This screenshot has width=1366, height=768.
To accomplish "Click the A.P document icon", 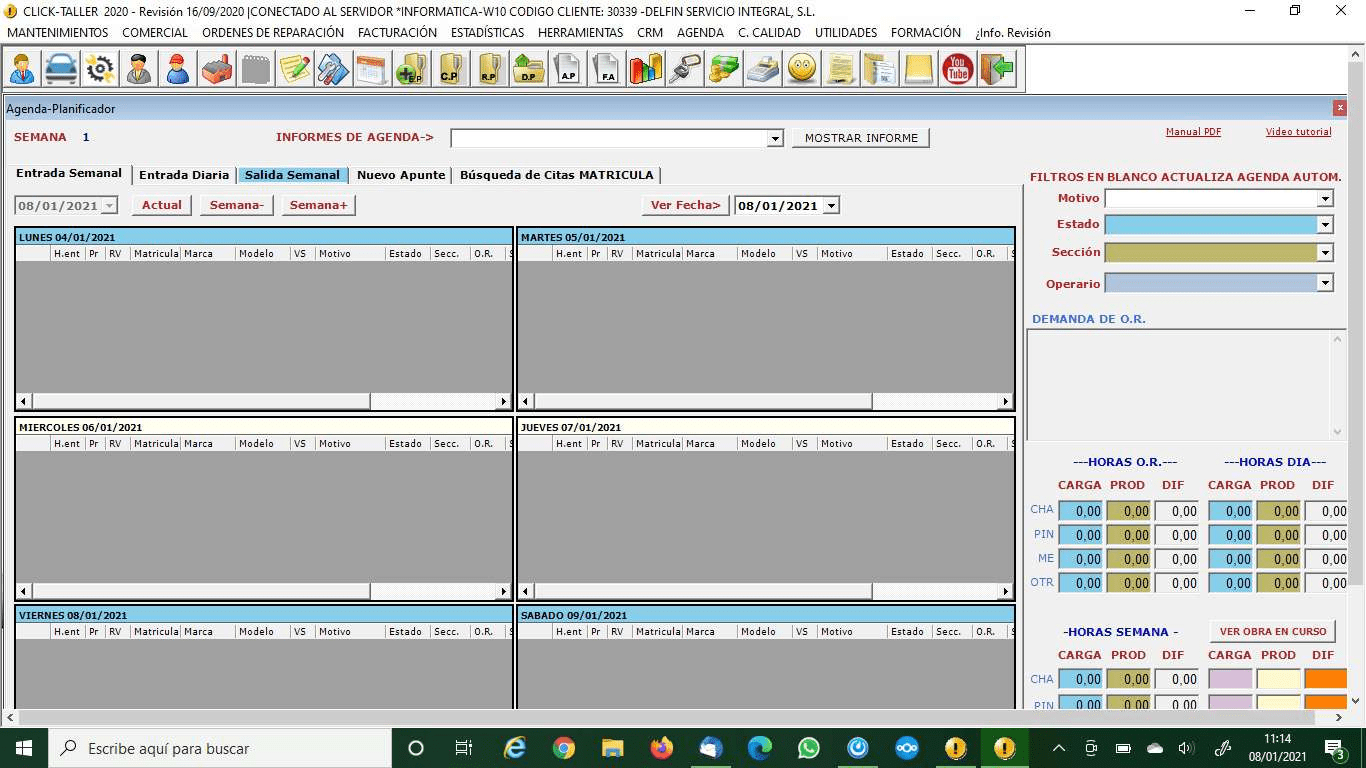I will (x=567, y=69).
